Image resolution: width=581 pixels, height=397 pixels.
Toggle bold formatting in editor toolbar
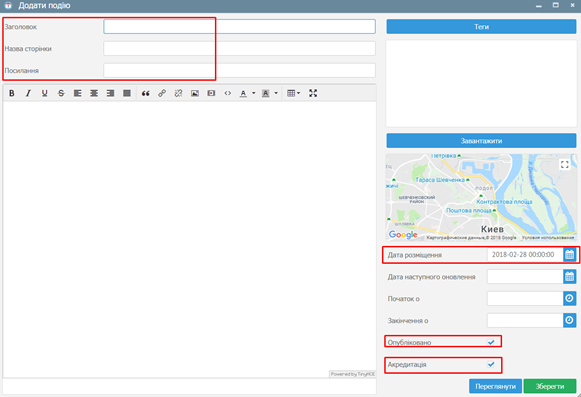(x=12, y=93)
